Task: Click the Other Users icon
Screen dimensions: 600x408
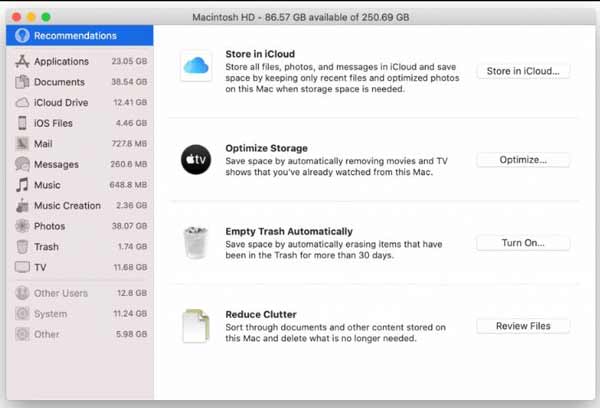Action: click(x=22, y=293)
